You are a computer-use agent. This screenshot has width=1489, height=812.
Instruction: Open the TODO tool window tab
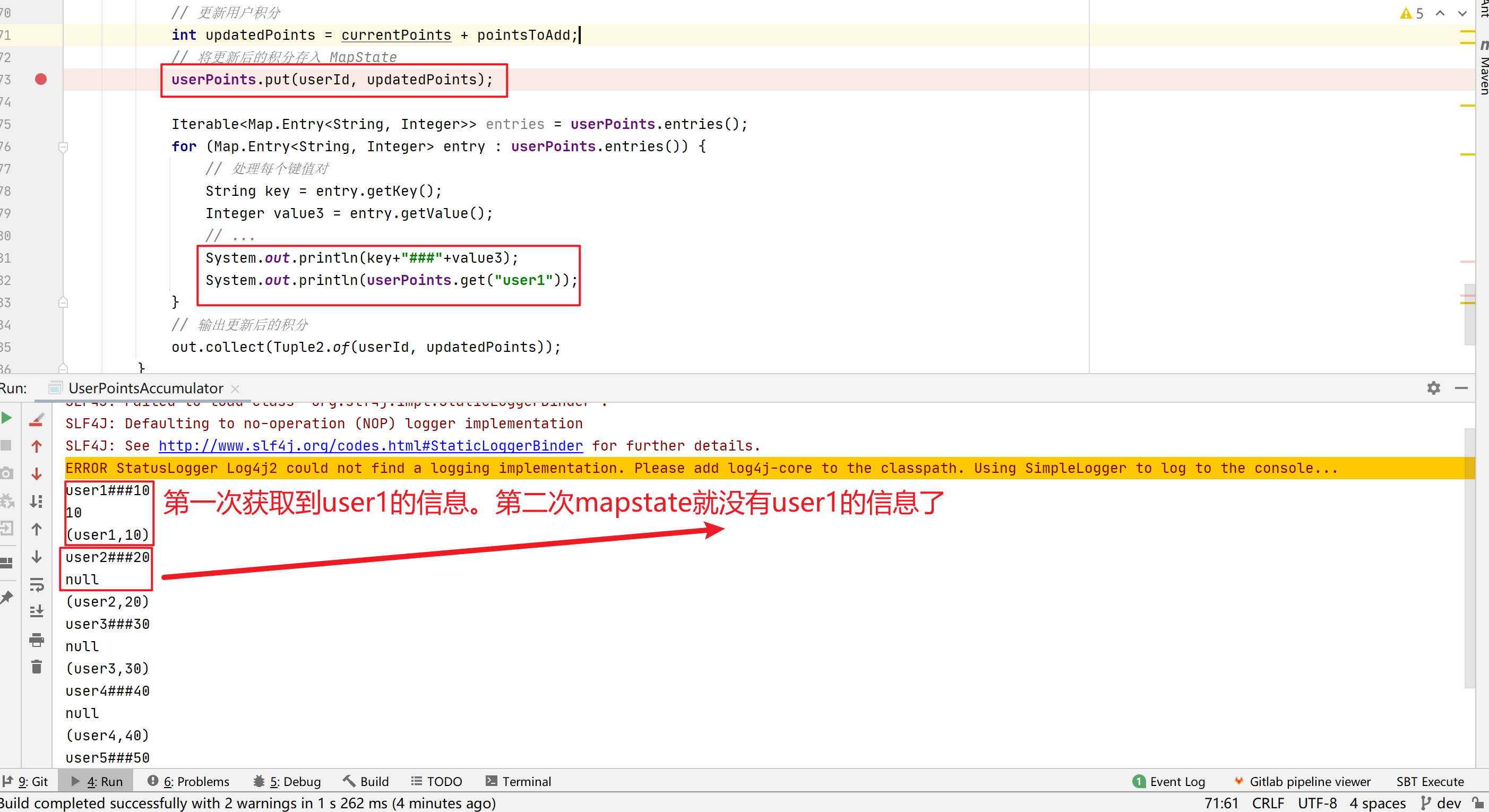436,781
